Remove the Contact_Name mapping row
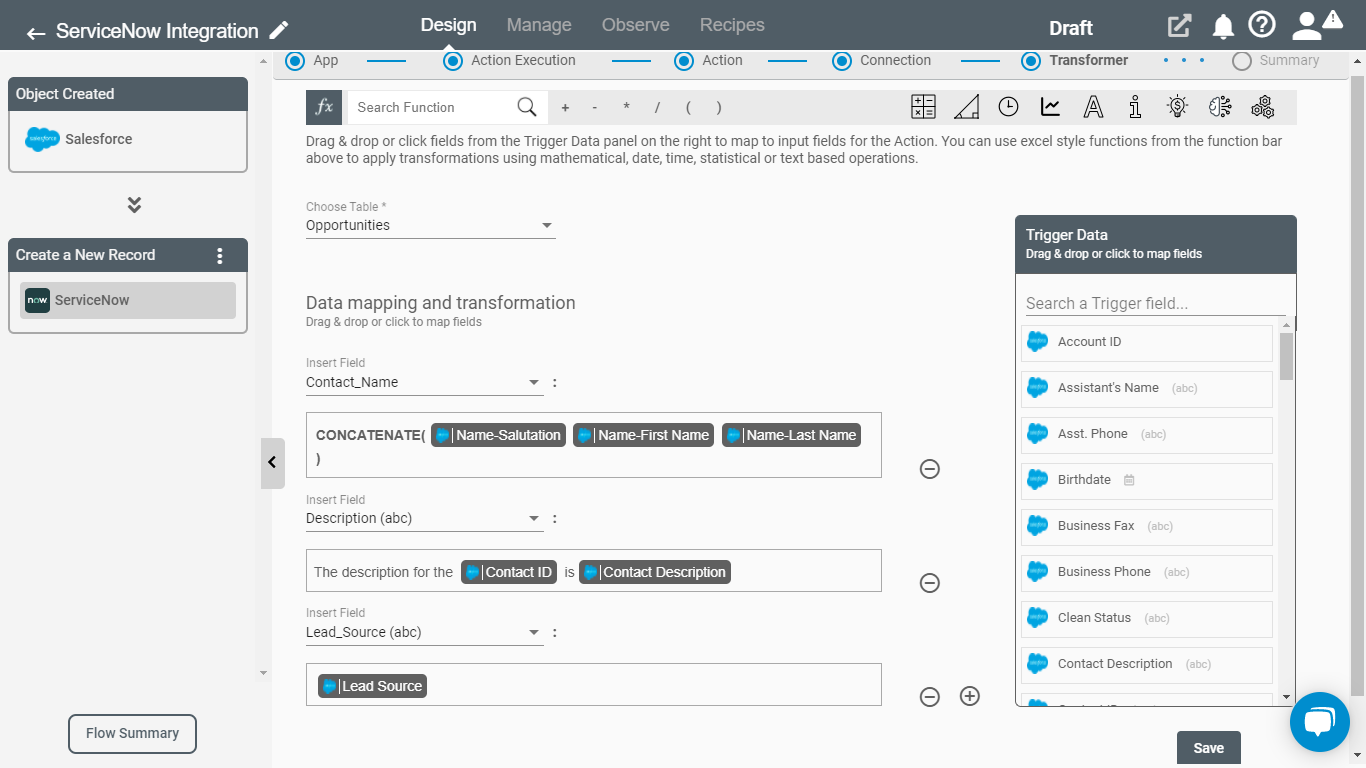 pyautogui.click(x=930, y=469)
